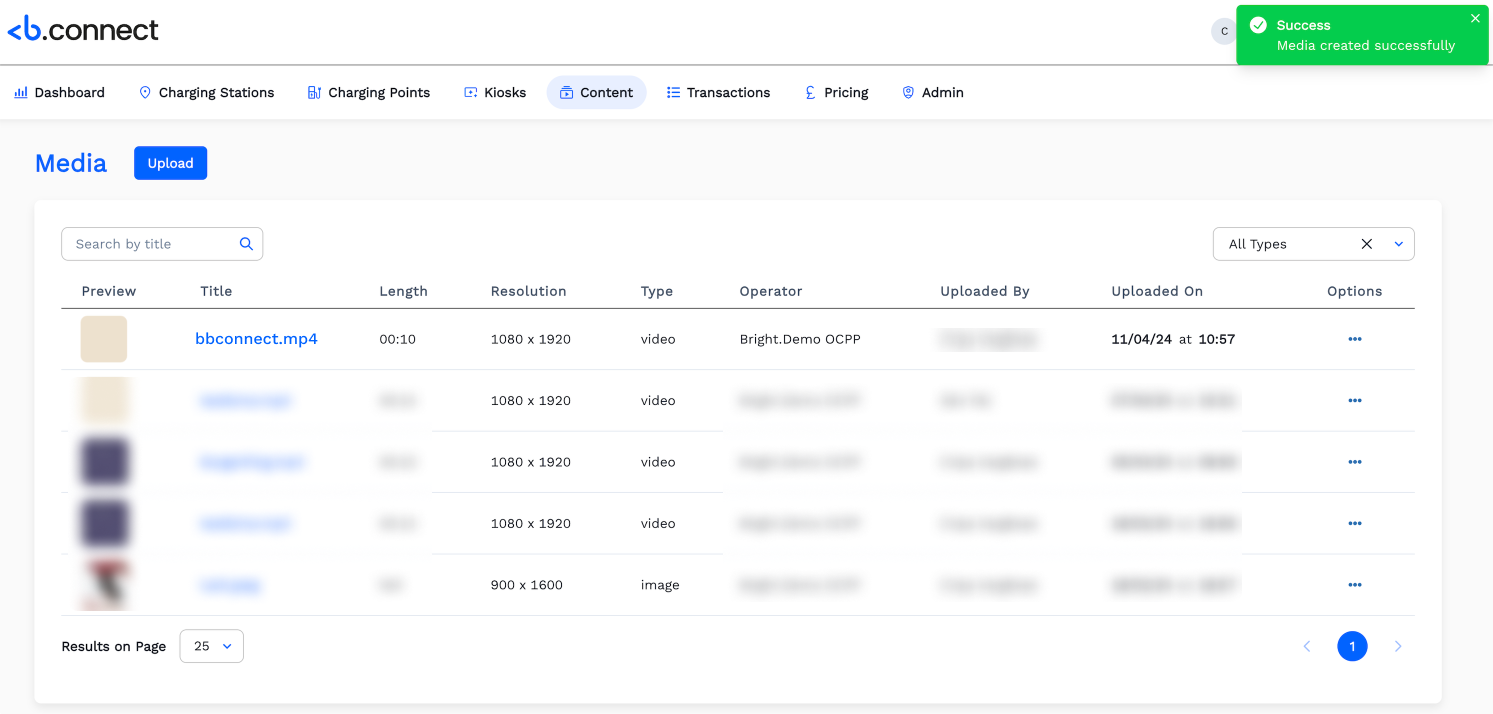This screenshot has width=1493, height=714.
Task: Go to previous page arrow
Action: (1306, 646)
